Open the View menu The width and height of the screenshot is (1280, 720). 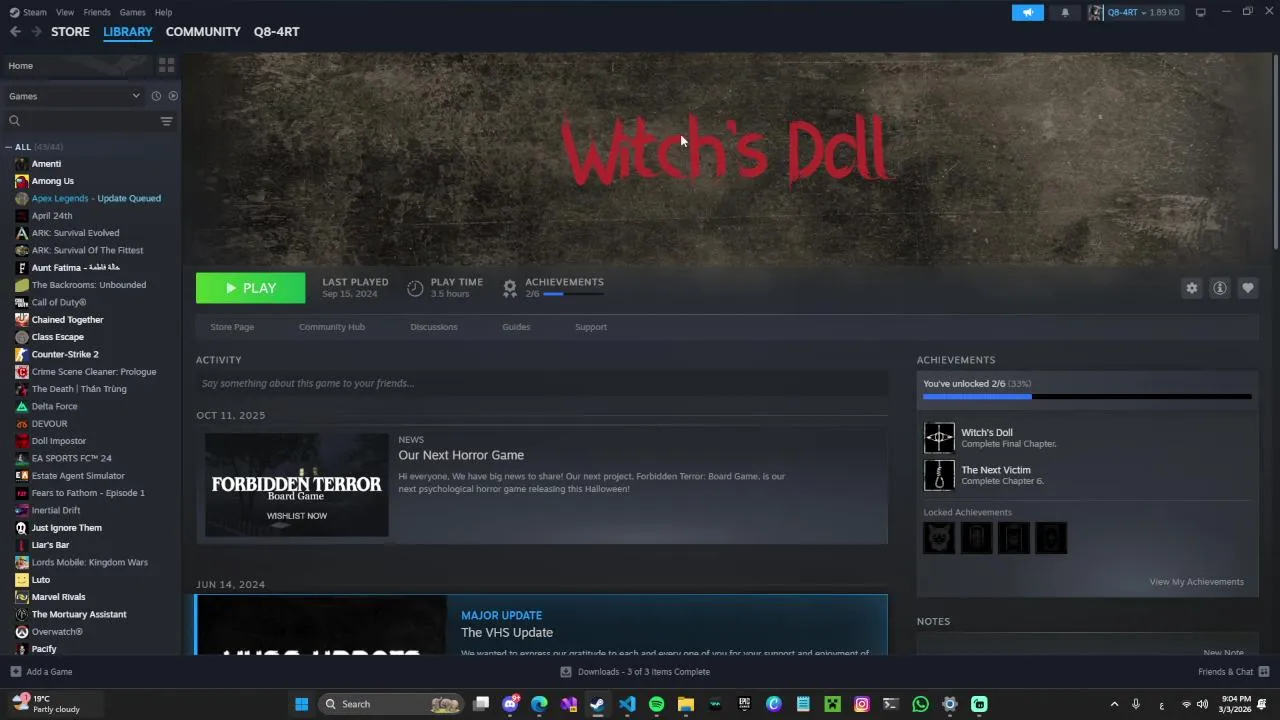pos(65,12)
